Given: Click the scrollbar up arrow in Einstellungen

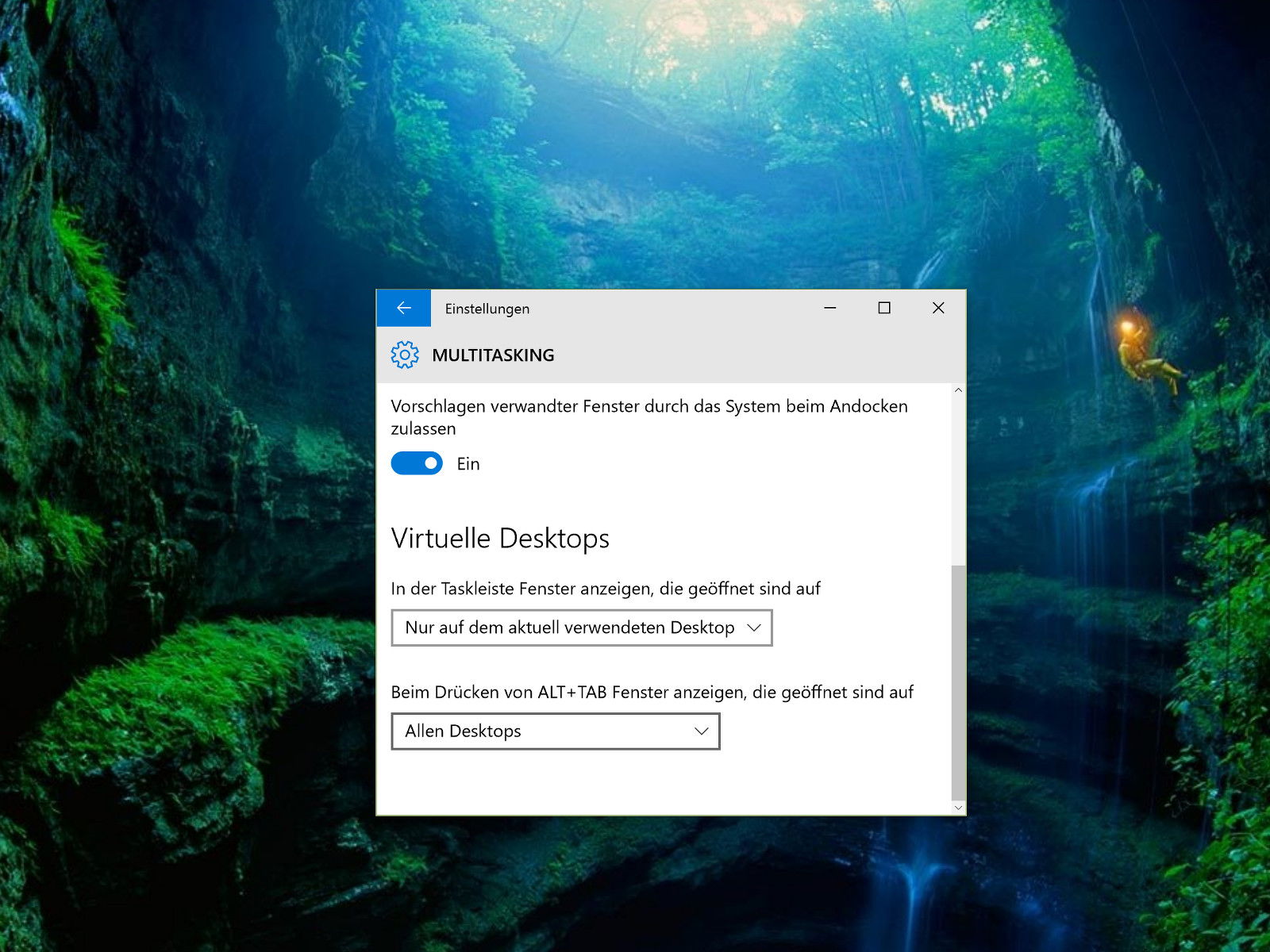Looking at the screenshot, I should [x=958, y=390].
